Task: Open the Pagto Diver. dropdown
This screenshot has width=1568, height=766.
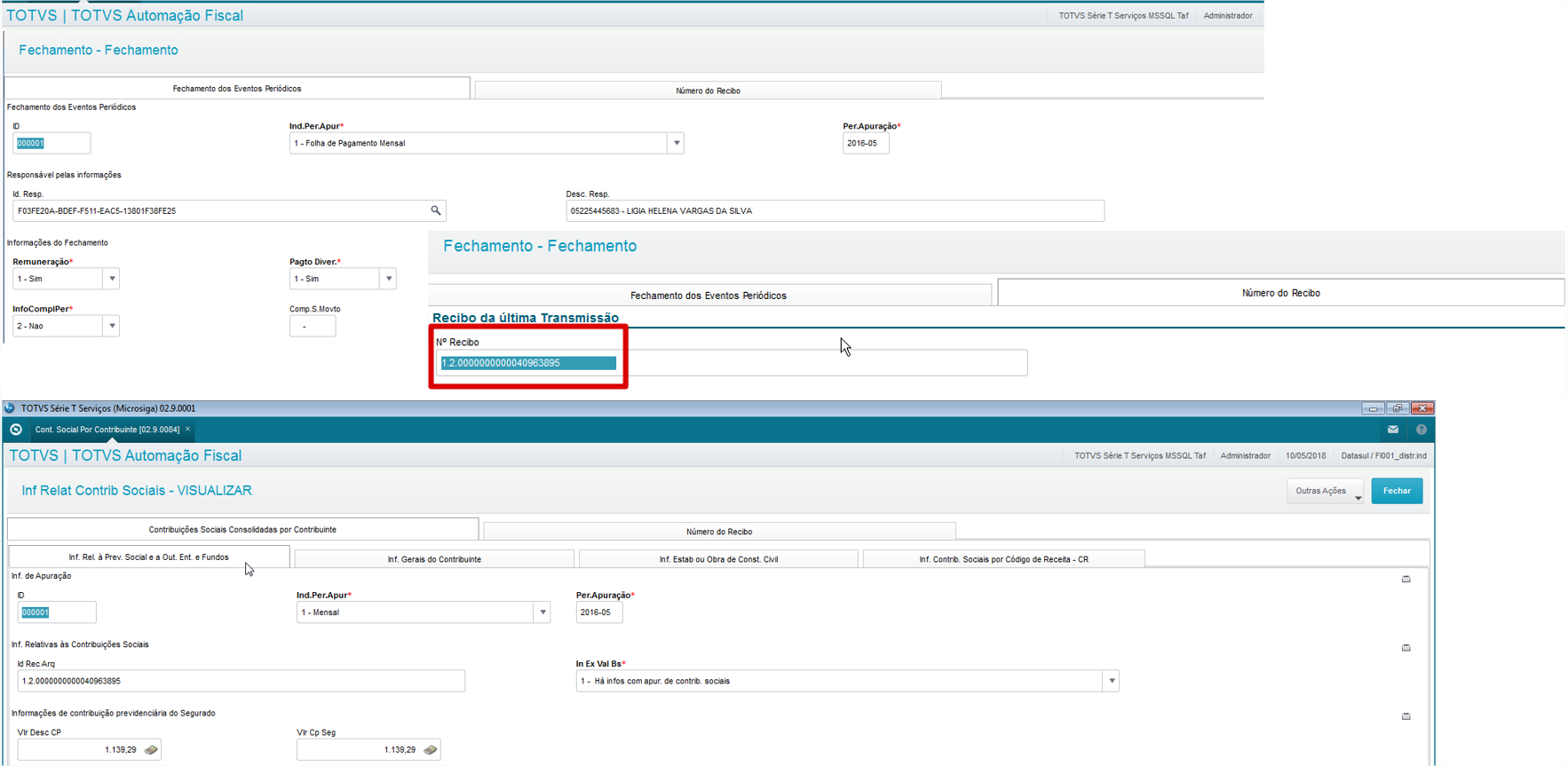Action: 388,279
